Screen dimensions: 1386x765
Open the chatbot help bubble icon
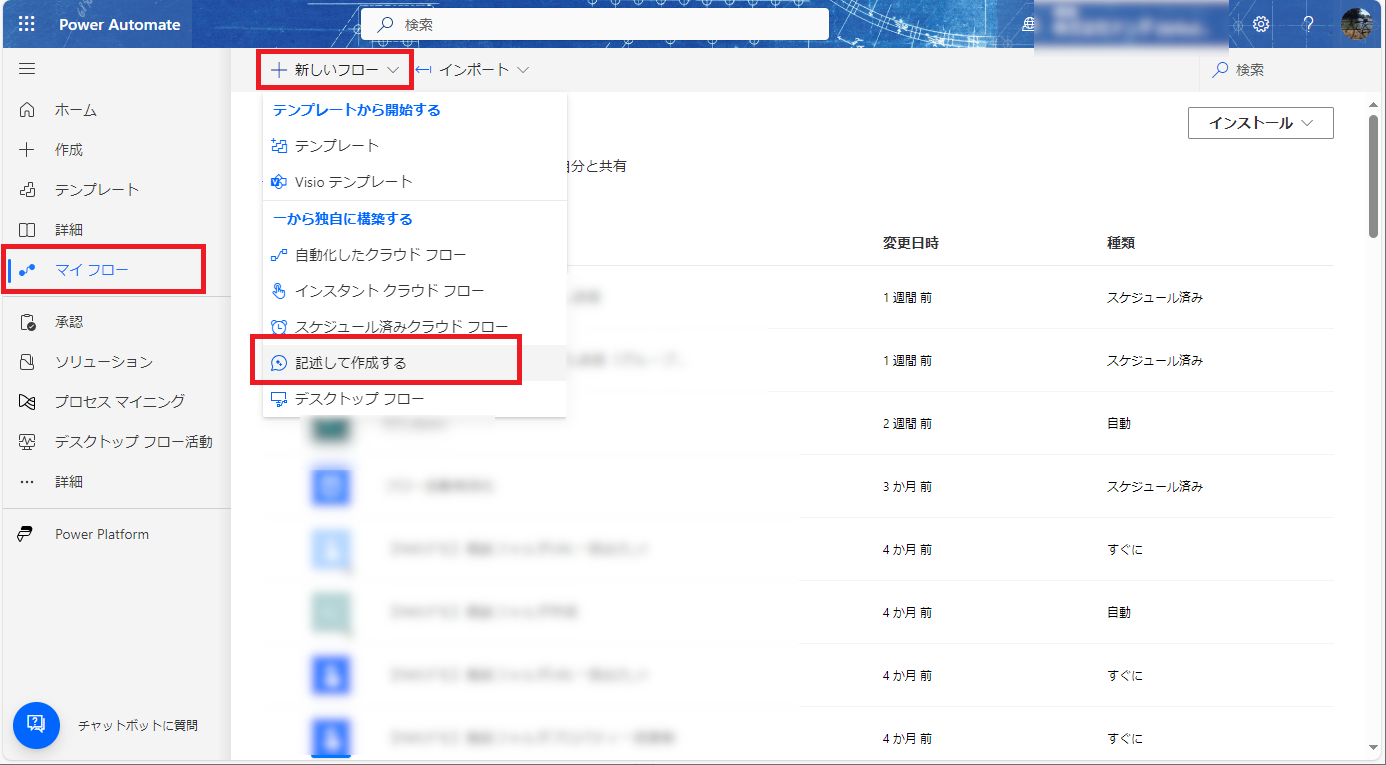pyautogui.click(x=37, y=724)
